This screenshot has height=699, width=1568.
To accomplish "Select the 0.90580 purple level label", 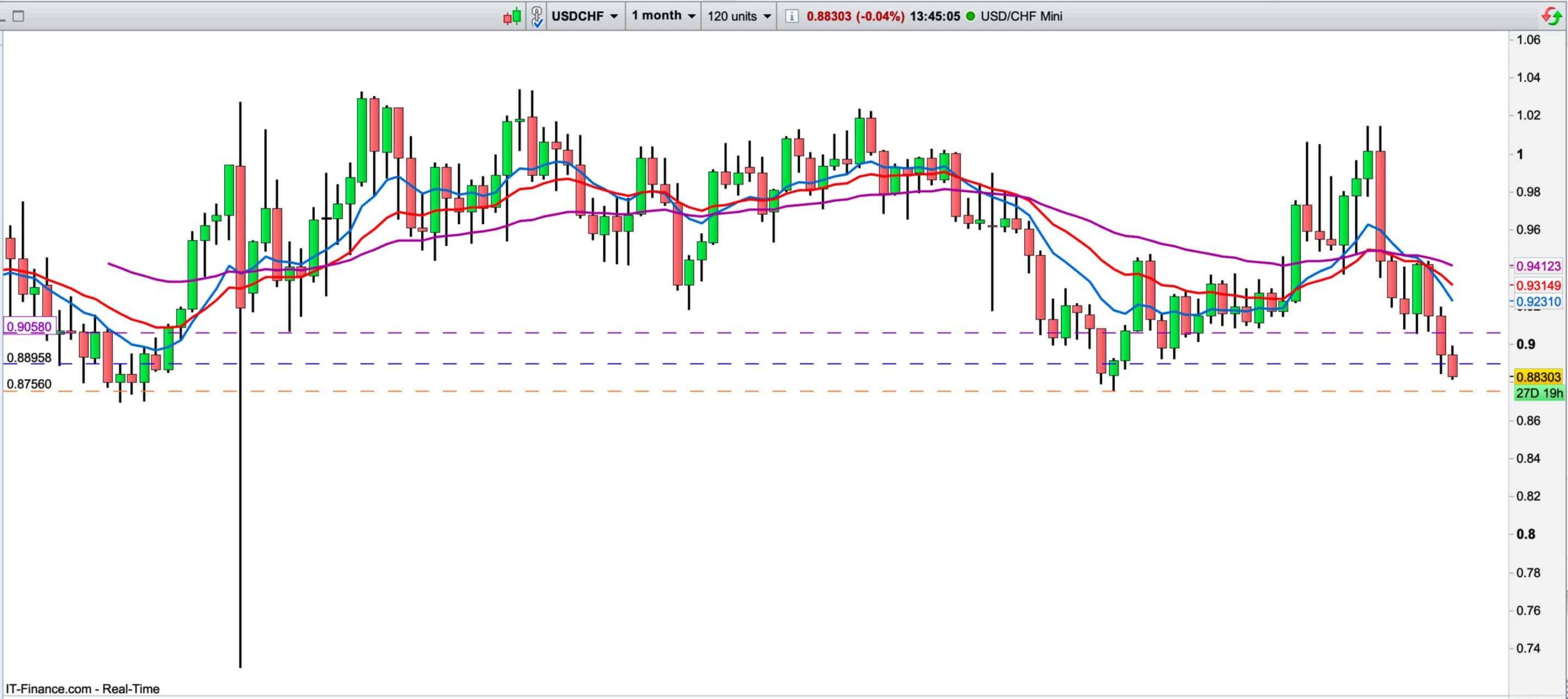I will 29,327.
